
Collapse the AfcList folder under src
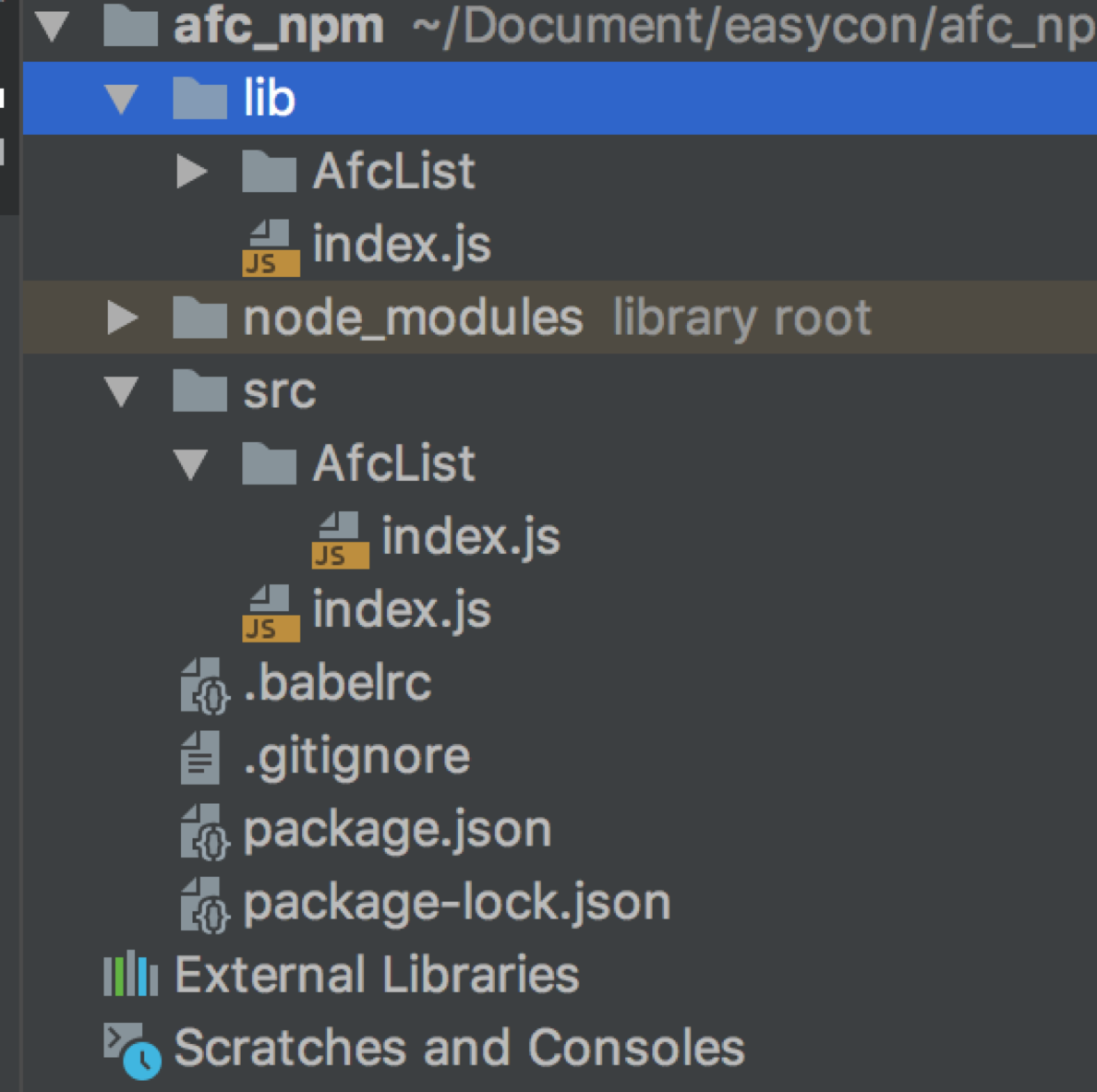click(x=191, y=463)
